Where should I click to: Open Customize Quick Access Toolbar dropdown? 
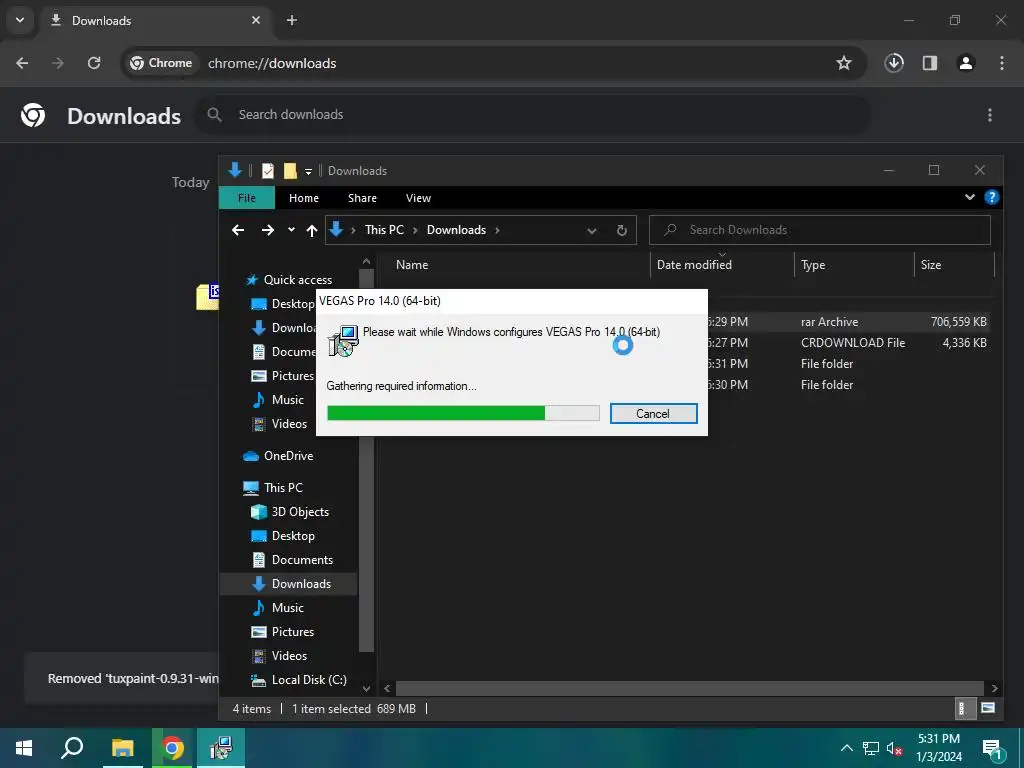coord(308,172)
